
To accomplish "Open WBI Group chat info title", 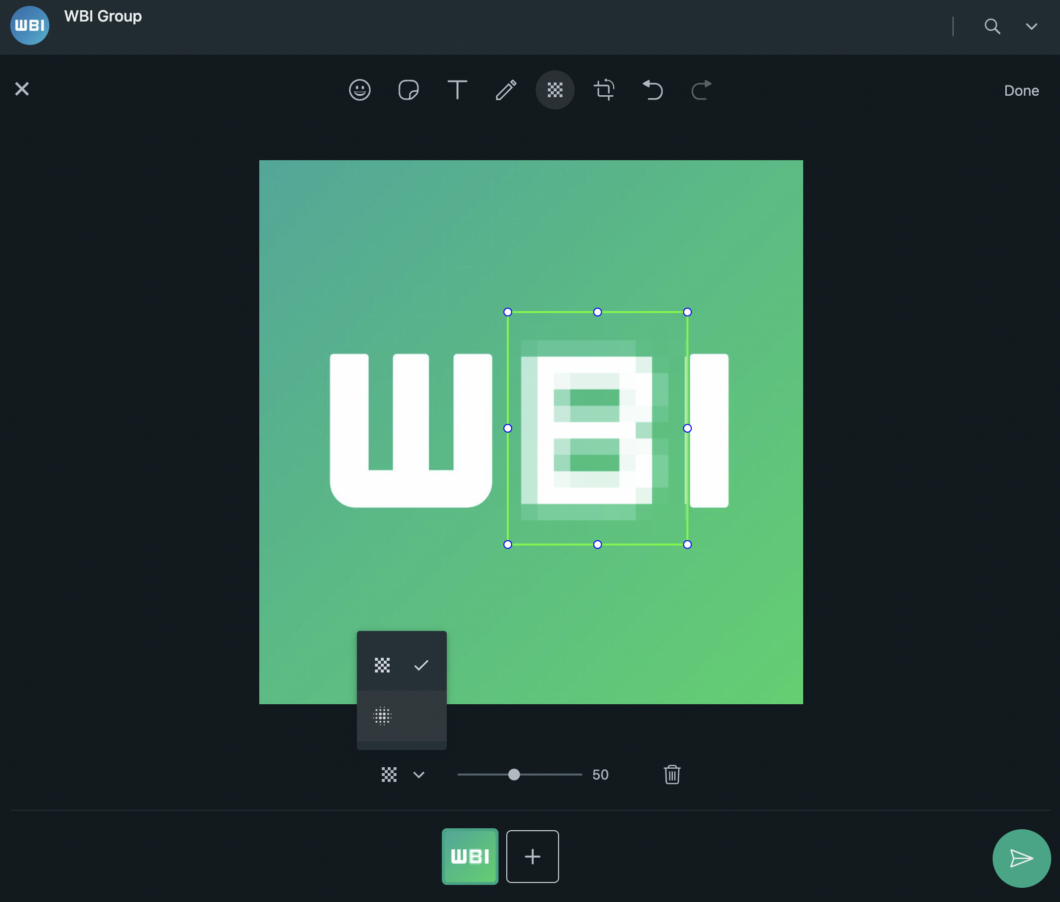I will [103, 16].
